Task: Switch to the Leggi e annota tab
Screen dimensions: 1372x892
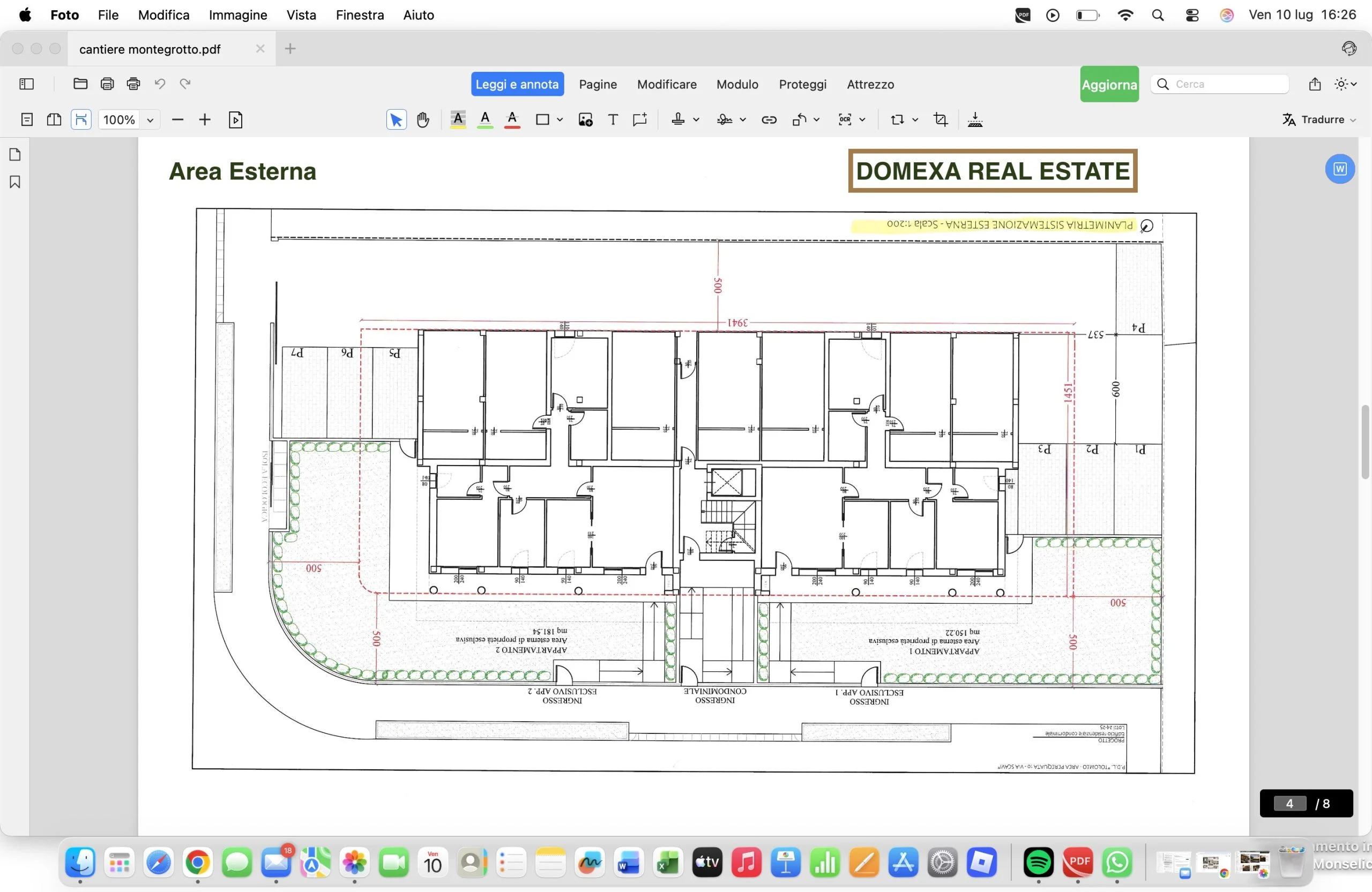Action: [x=517, y=84]
